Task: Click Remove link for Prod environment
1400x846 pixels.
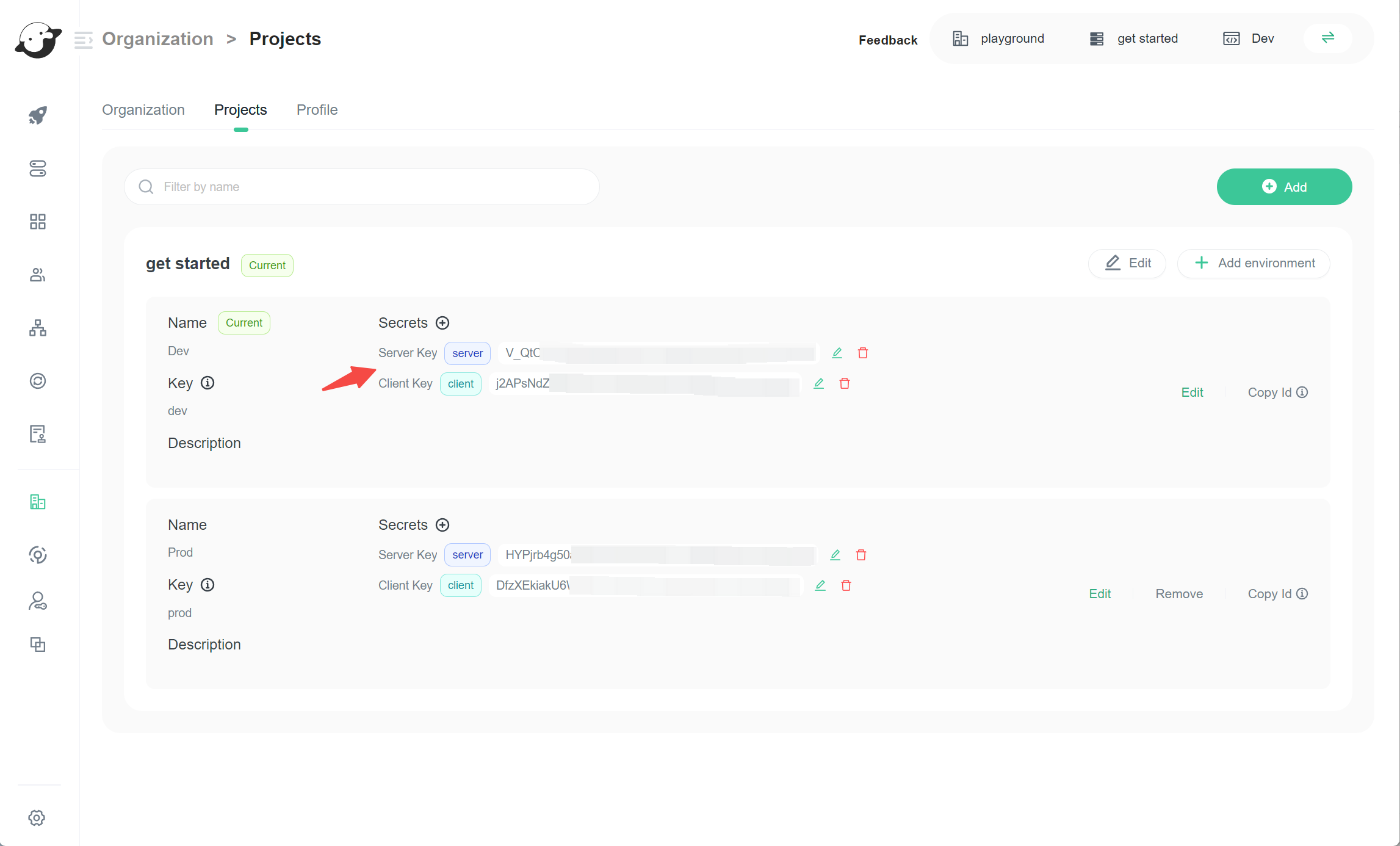Action: click(x=1179, y=594)
